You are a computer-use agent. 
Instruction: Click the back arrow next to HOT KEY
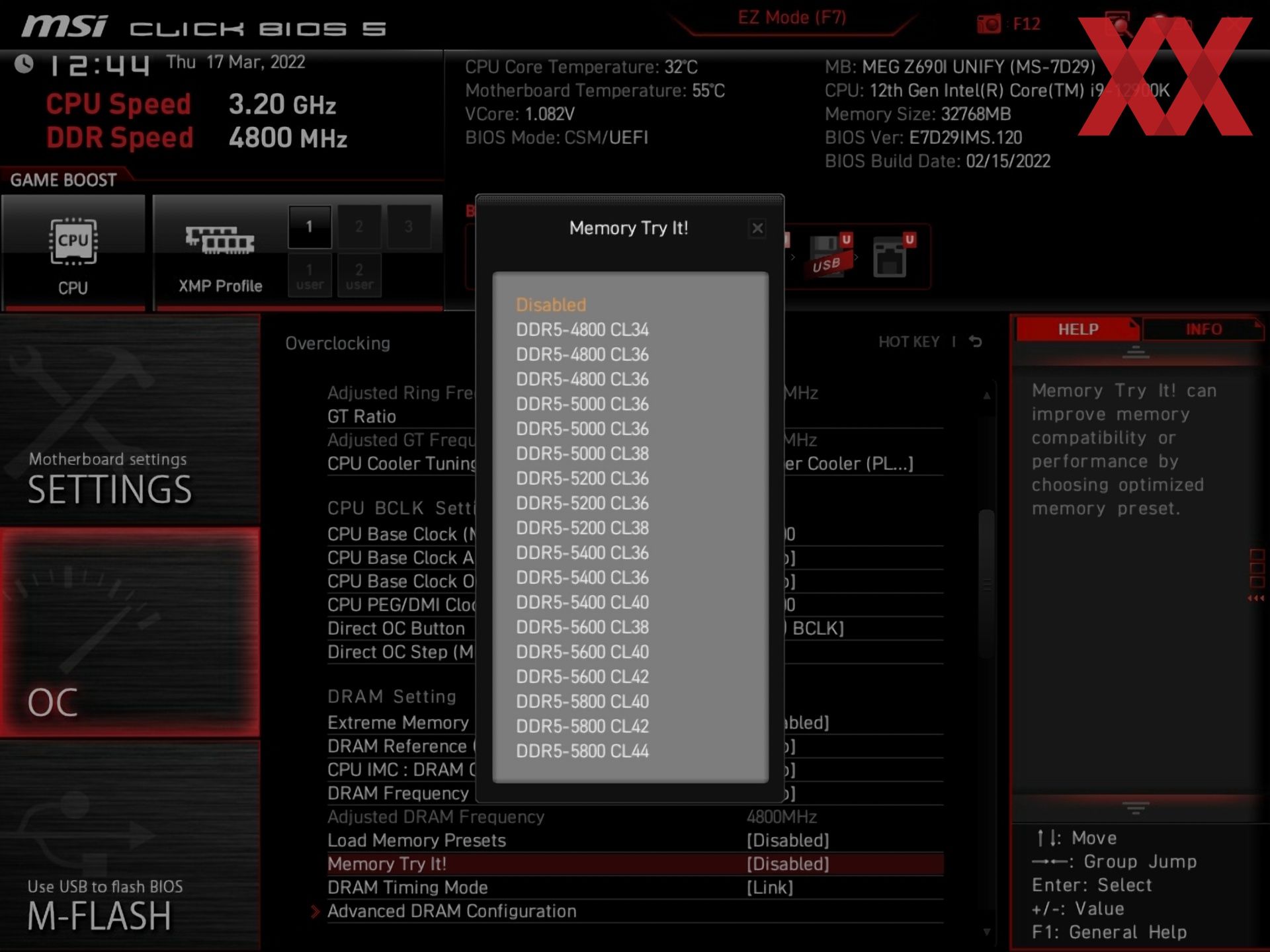[976, 342]
